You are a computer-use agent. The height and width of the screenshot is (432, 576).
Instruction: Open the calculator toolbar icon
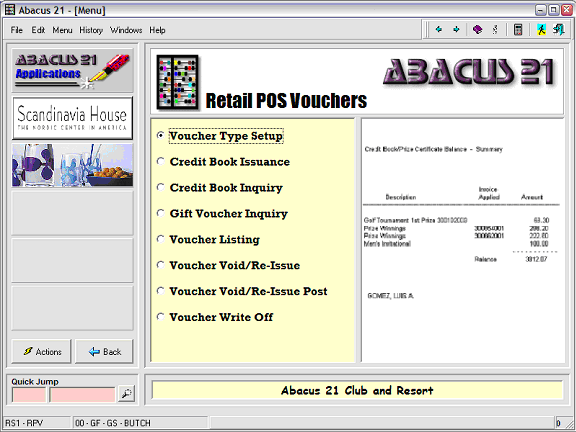(518, 29)
